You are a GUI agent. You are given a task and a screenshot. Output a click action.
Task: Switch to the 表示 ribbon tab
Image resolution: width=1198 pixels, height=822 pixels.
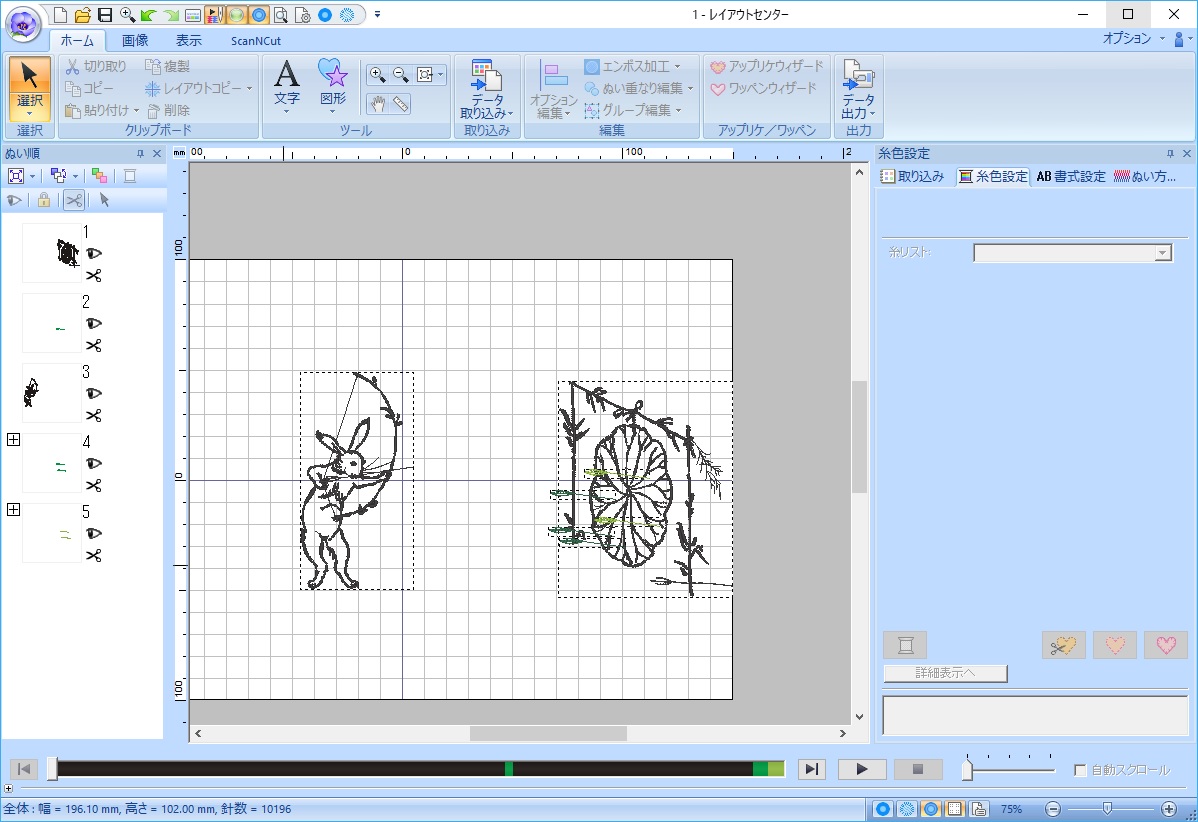[x=189, y=40]
